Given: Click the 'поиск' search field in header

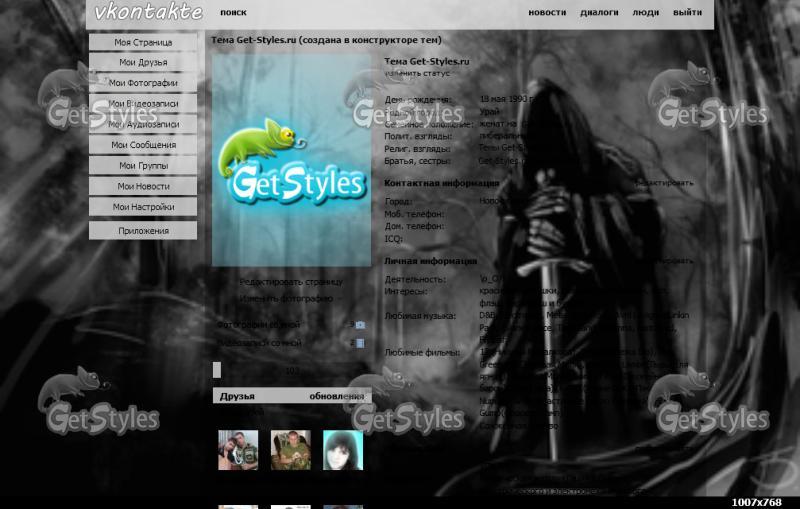Looking at the screenshot, I should point(233,13).
